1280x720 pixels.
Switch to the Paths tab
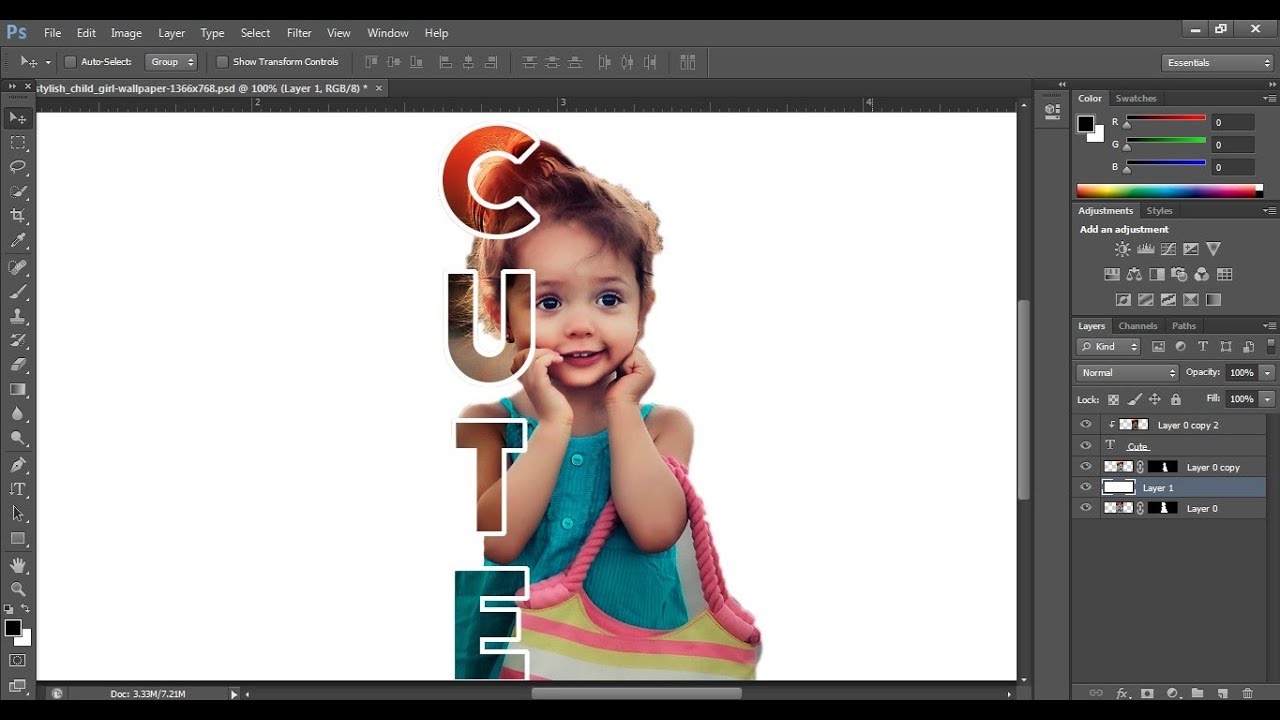click(x=1184, y=326)
